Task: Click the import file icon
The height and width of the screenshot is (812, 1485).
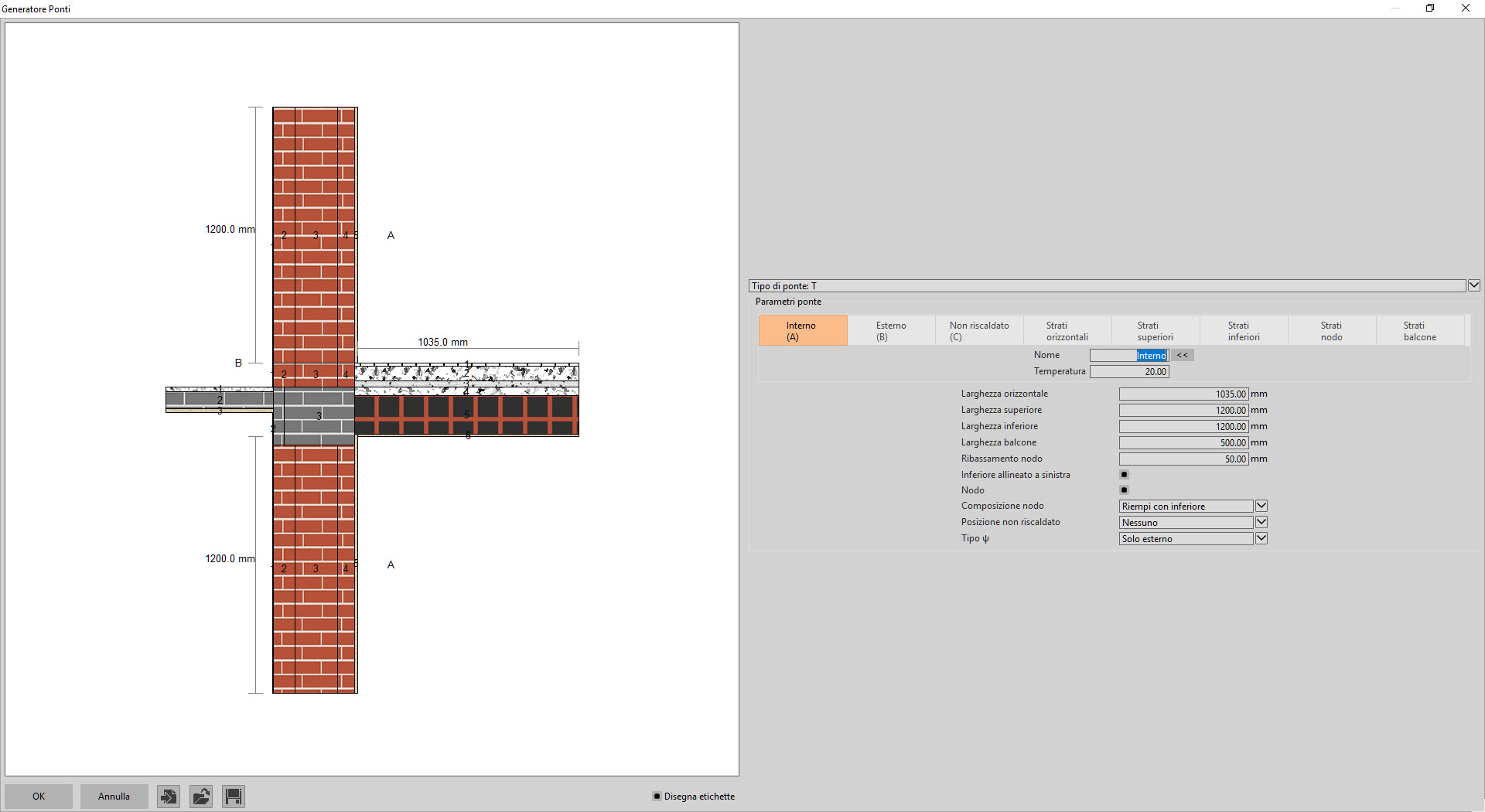Action: coord(169,796)
